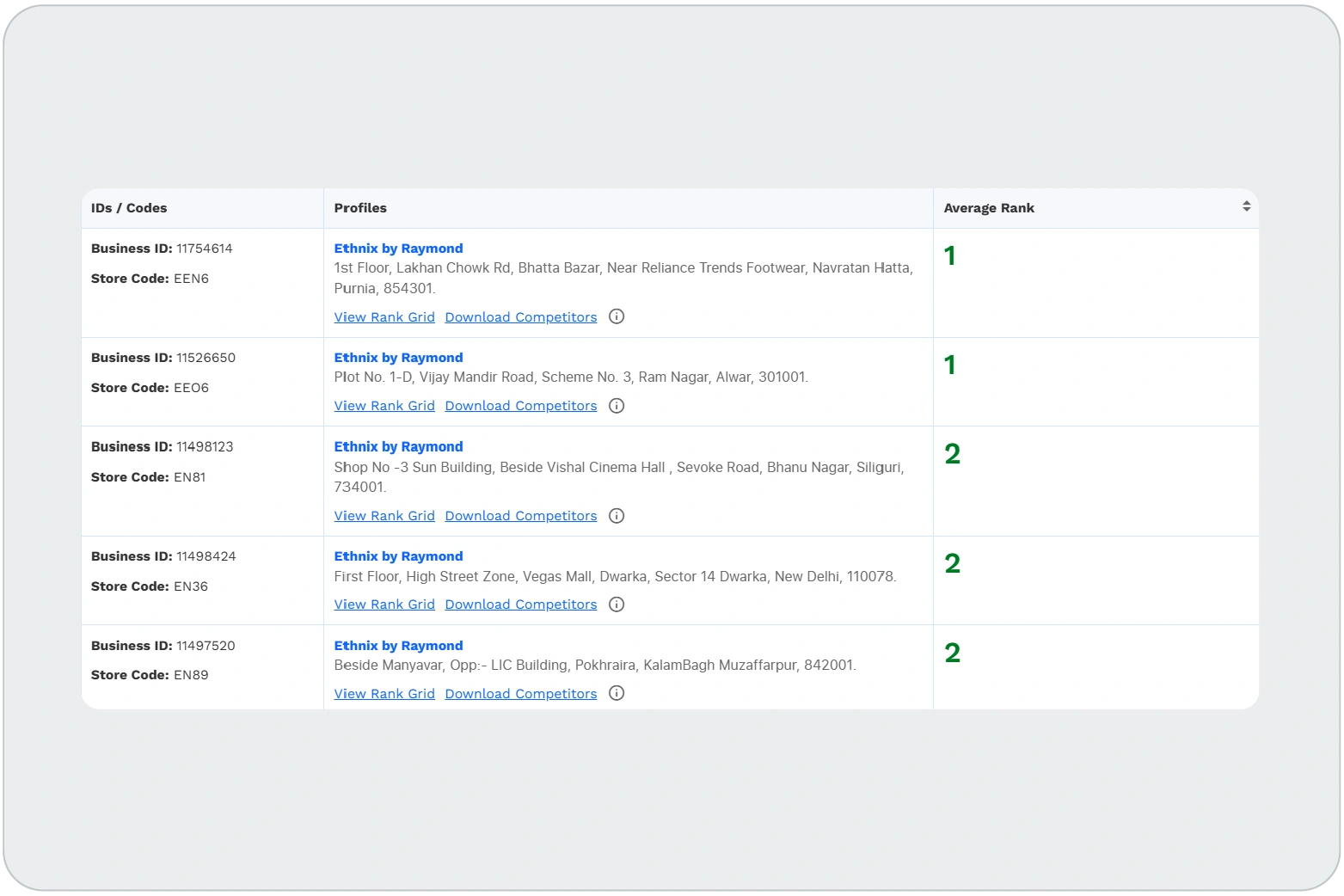
Task: Download Competitors for New Delhi store
Action: (520, 604)
